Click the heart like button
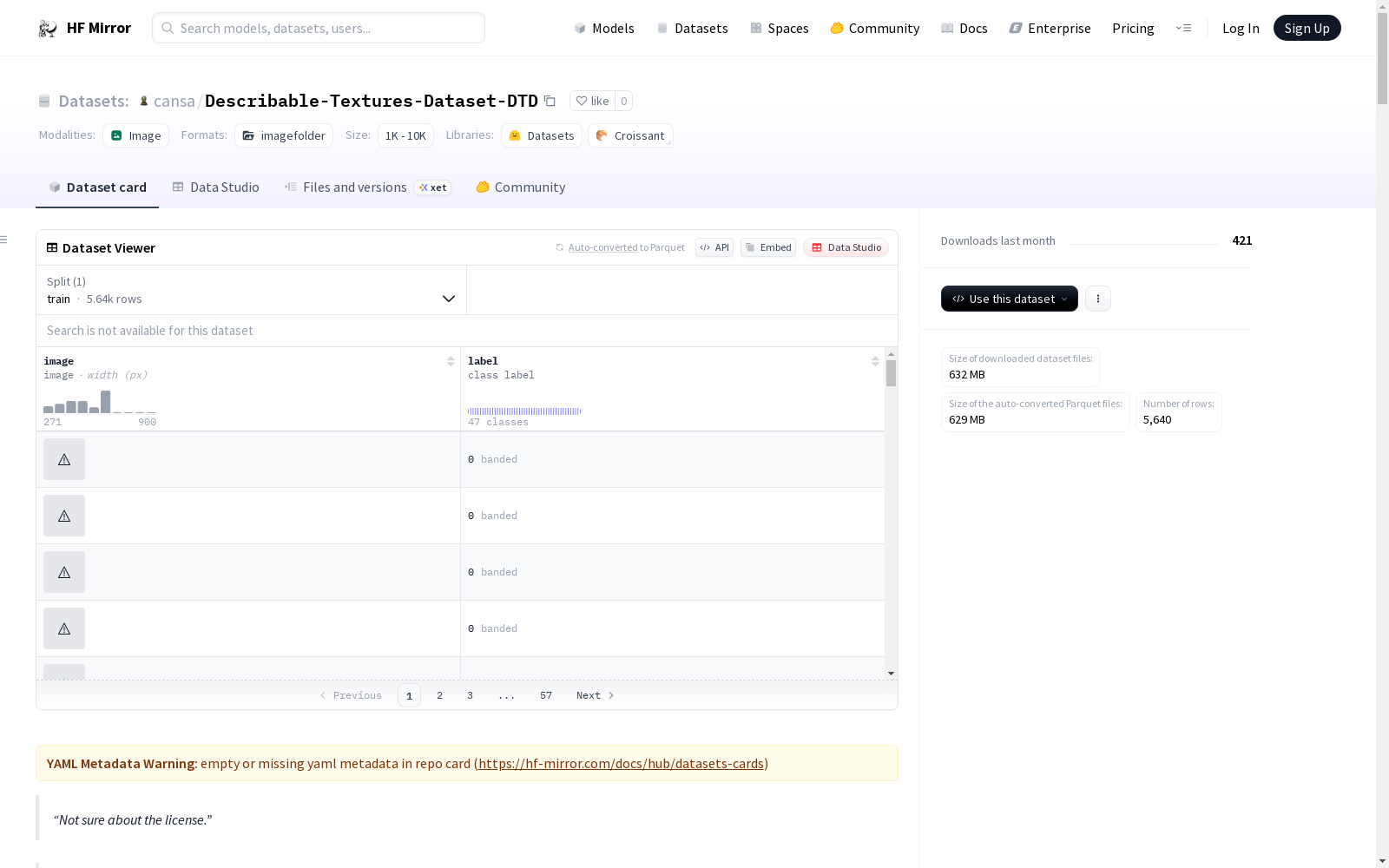Screen dimensions: 1389x868 point(592,101)
